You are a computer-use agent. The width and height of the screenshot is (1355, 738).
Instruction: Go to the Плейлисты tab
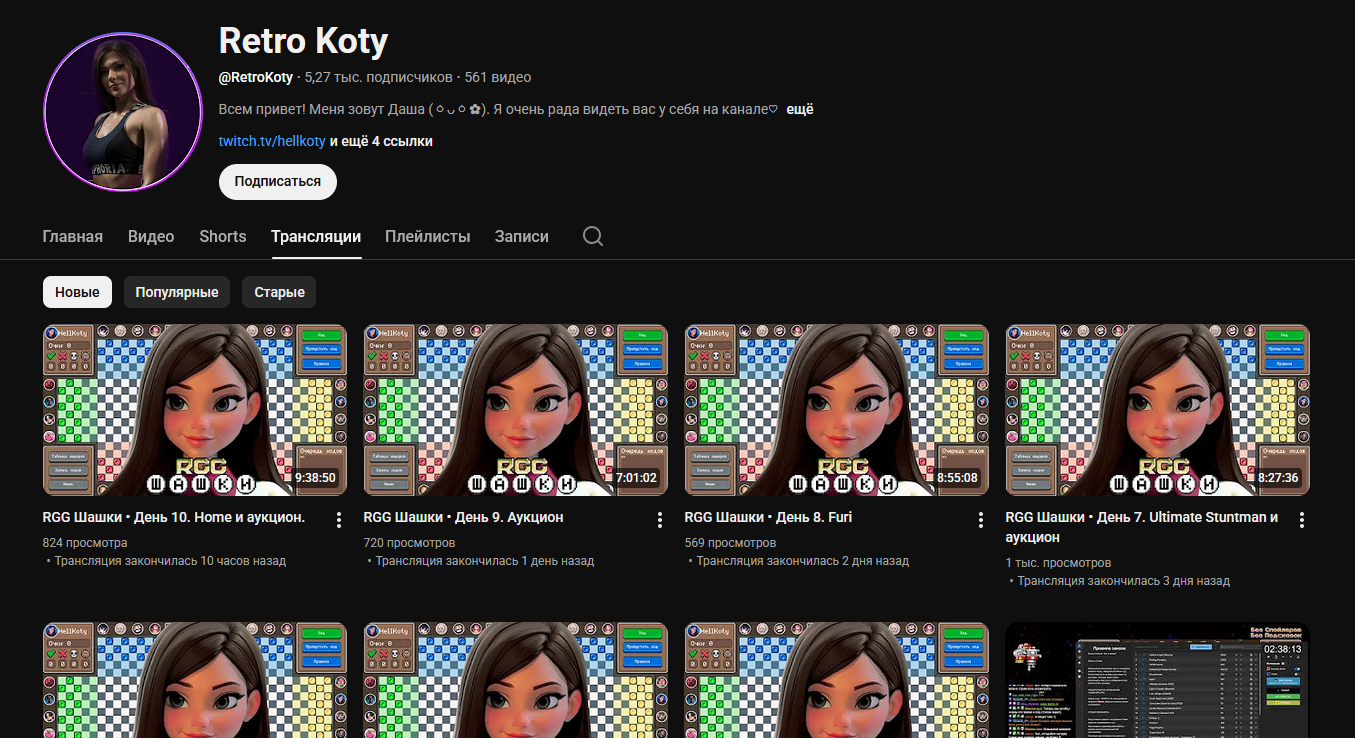(x=428, y=237)
